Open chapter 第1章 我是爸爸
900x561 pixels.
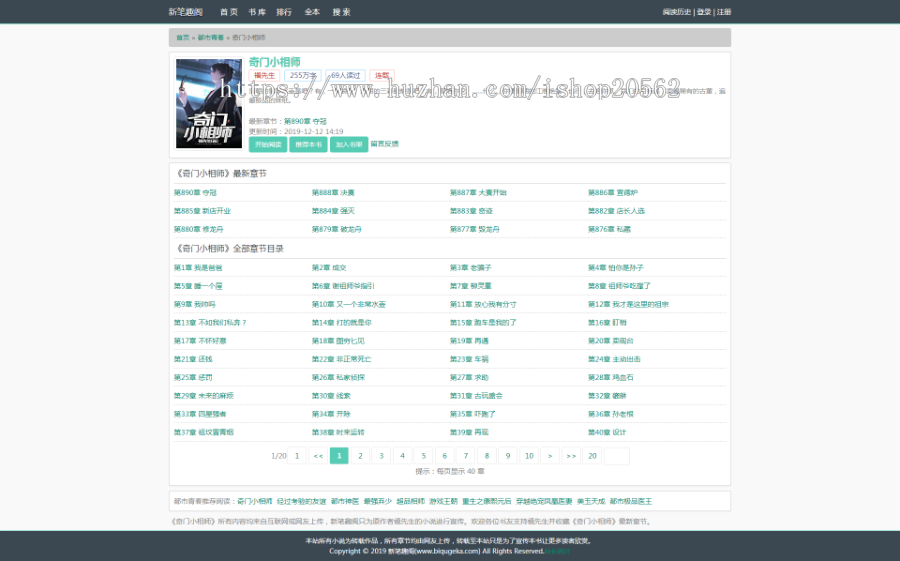point(198,268)
